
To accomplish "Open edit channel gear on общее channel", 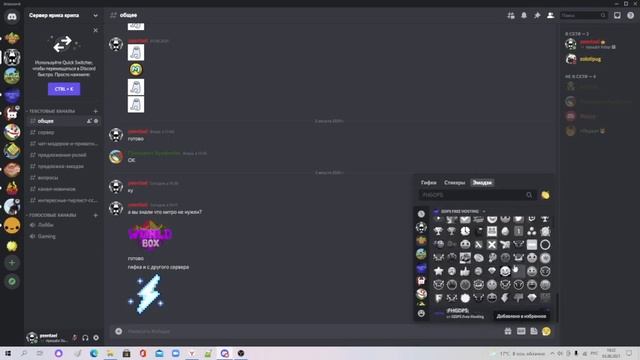I will [96, 121].
